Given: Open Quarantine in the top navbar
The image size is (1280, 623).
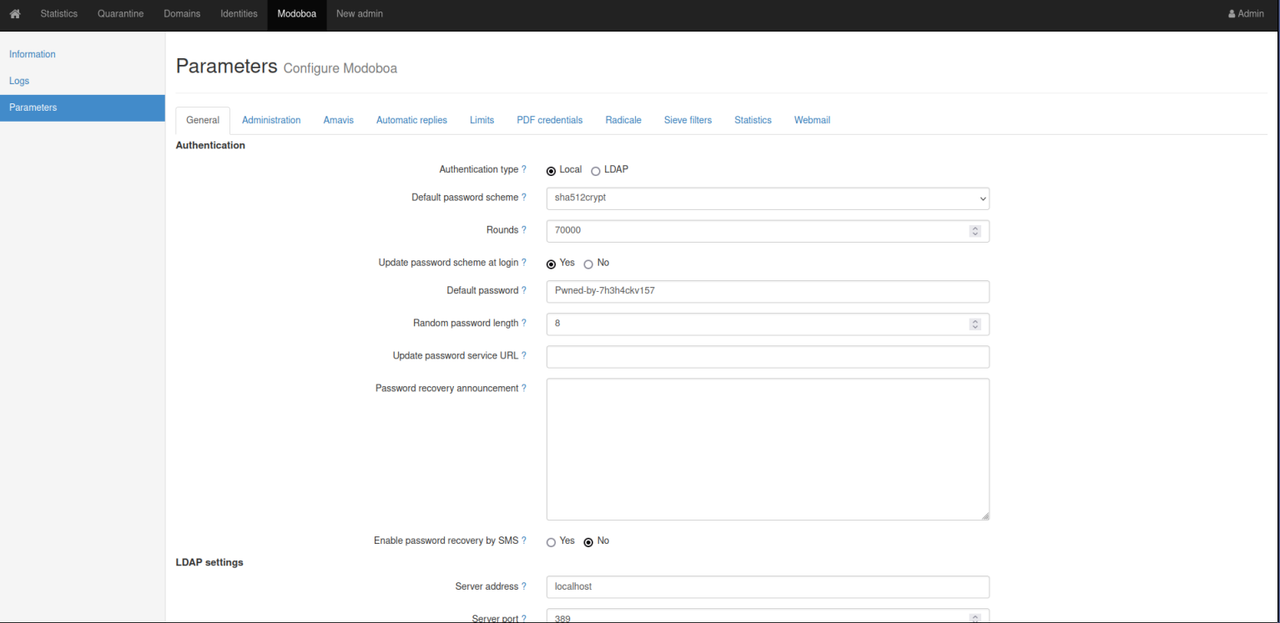Looking at the screenshot, I should (121, 14).
